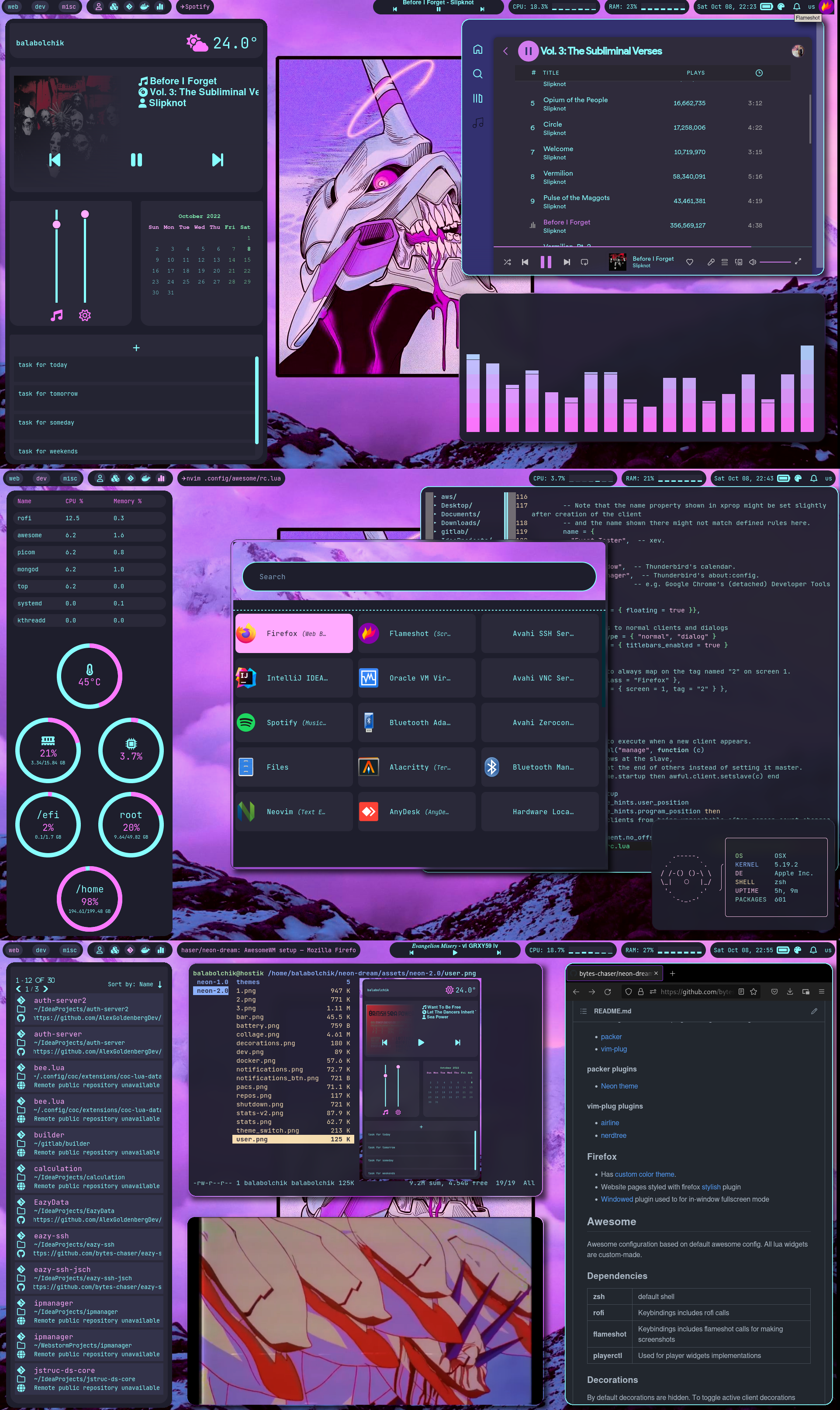Adjust the Spotify volume slider
840x1410 pixels.
pyautogui.click(x=775, y=262)
